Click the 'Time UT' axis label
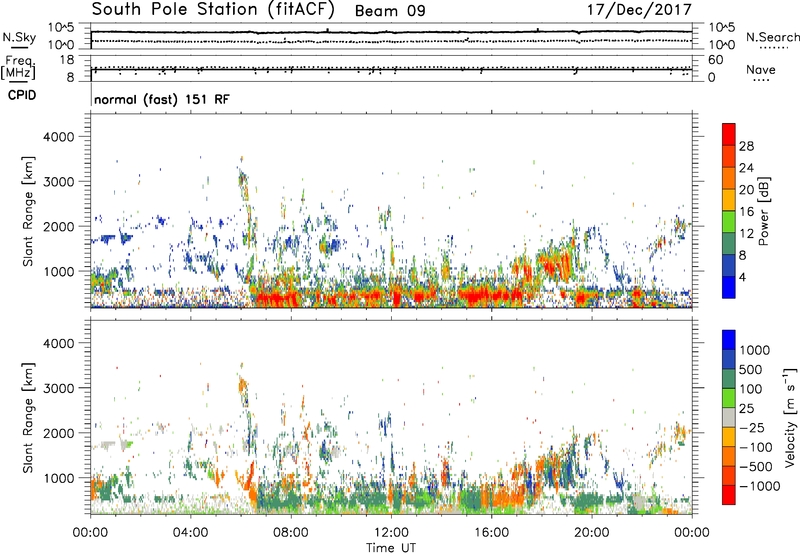Viewport: 800px width, 554px height. [391, 547]
